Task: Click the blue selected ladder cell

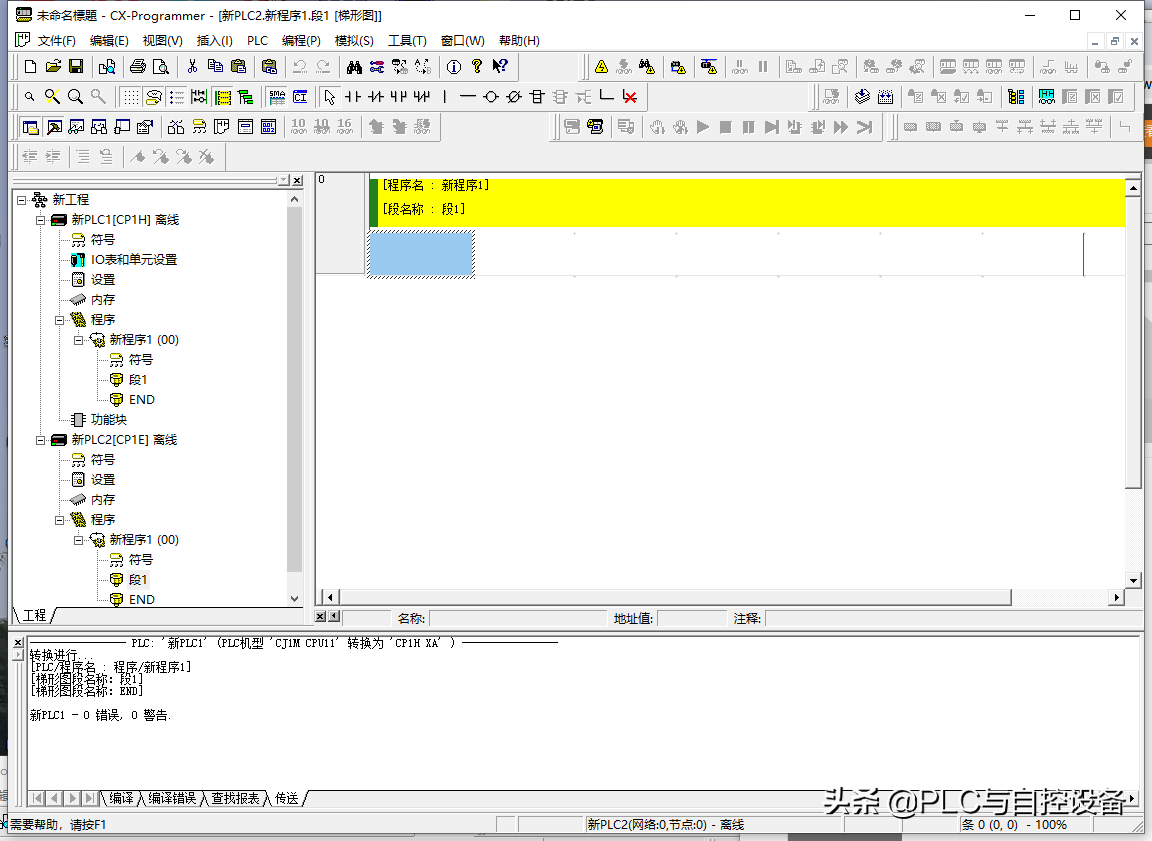Action: [x=421, y=254]
